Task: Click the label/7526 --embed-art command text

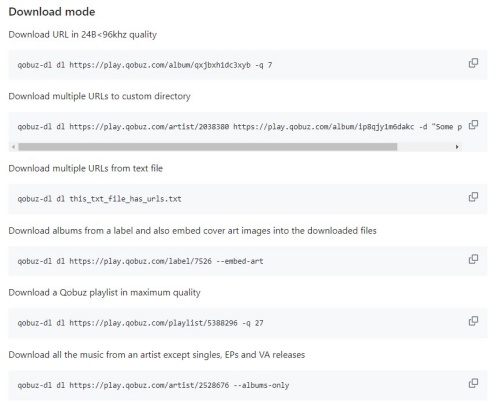Action: coord(140,261)
